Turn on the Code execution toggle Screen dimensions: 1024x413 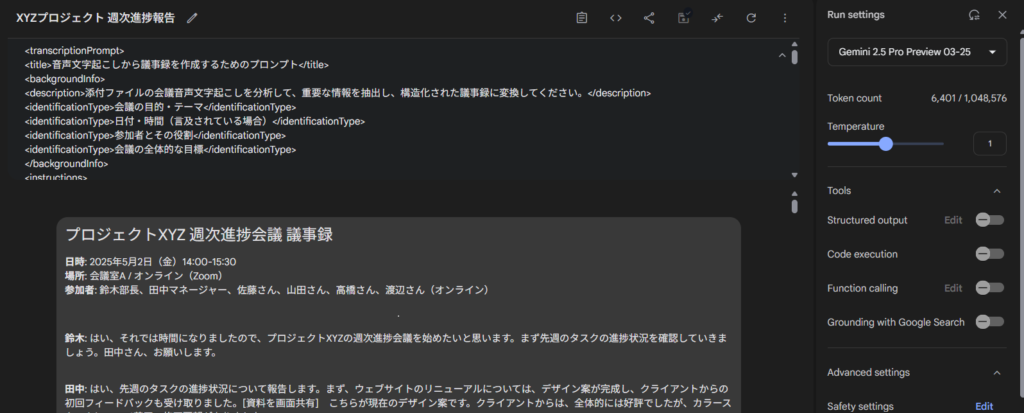989,254
